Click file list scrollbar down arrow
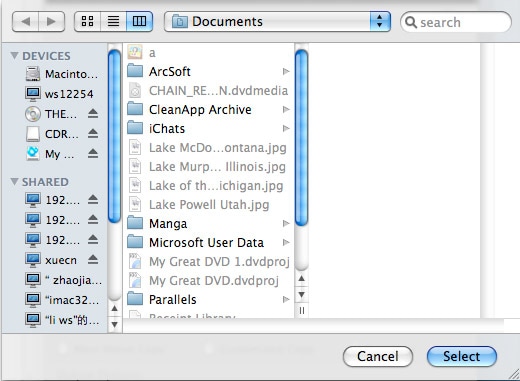The height and width of the screenshot is (381, 520). (x=301, y=294)
